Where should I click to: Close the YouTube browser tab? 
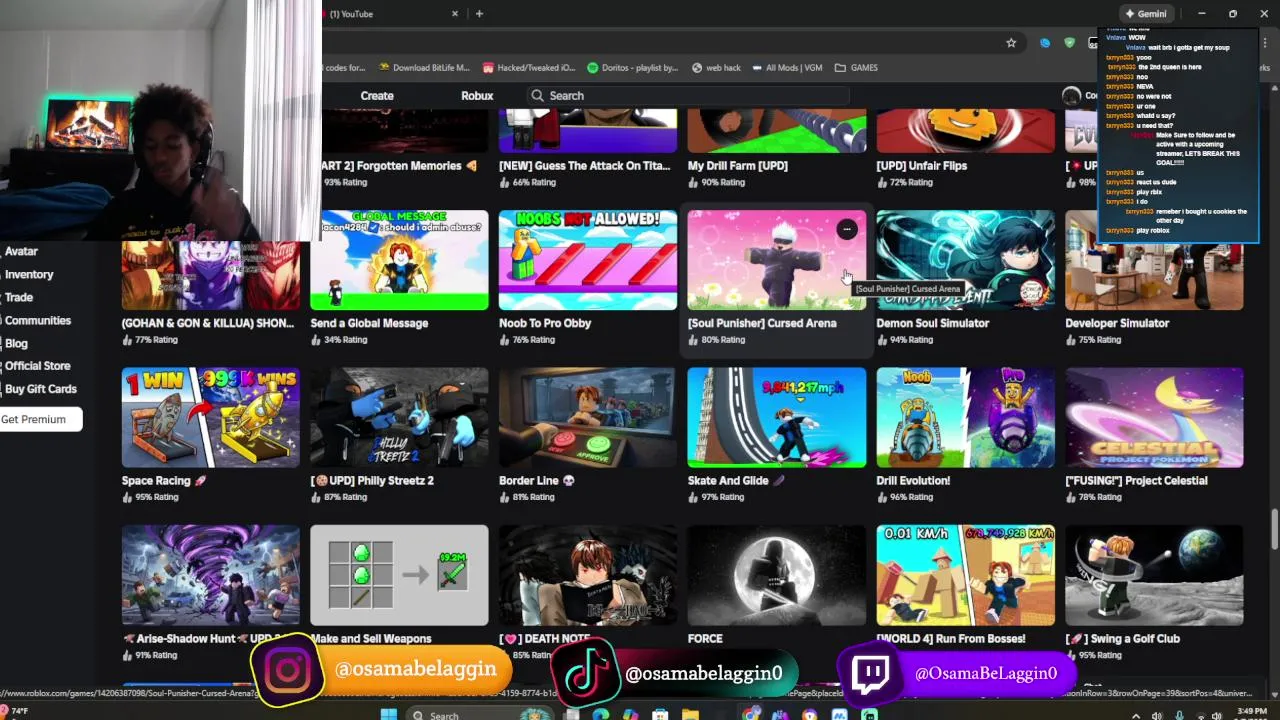(455, 14)
